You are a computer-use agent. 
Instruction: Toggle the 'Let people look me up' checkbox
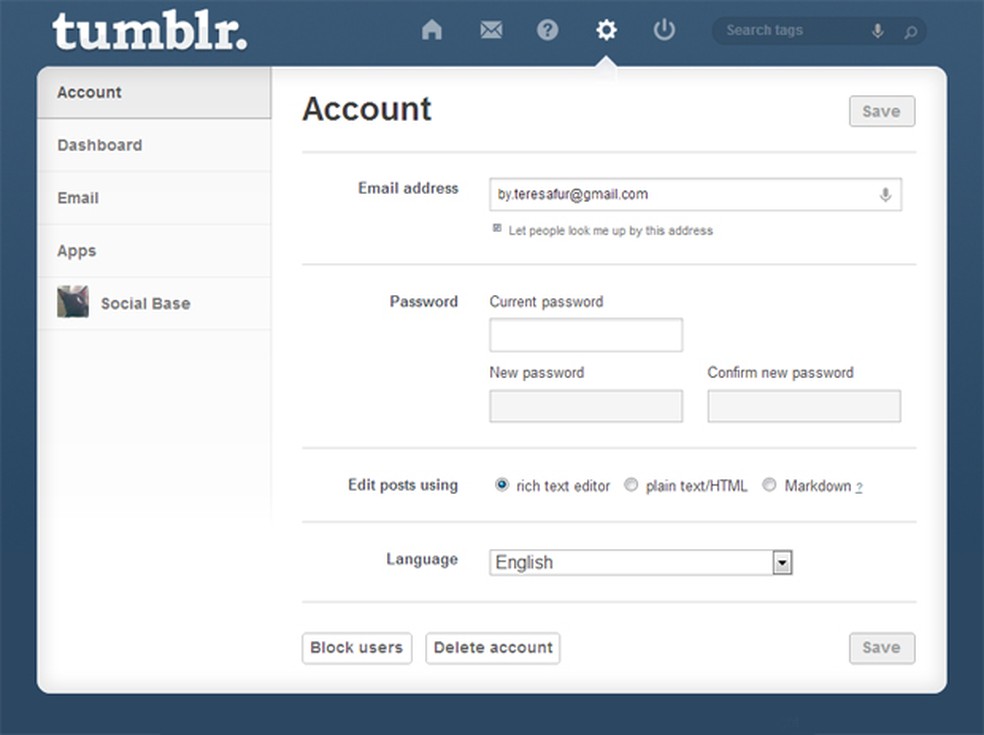point(497,229)
